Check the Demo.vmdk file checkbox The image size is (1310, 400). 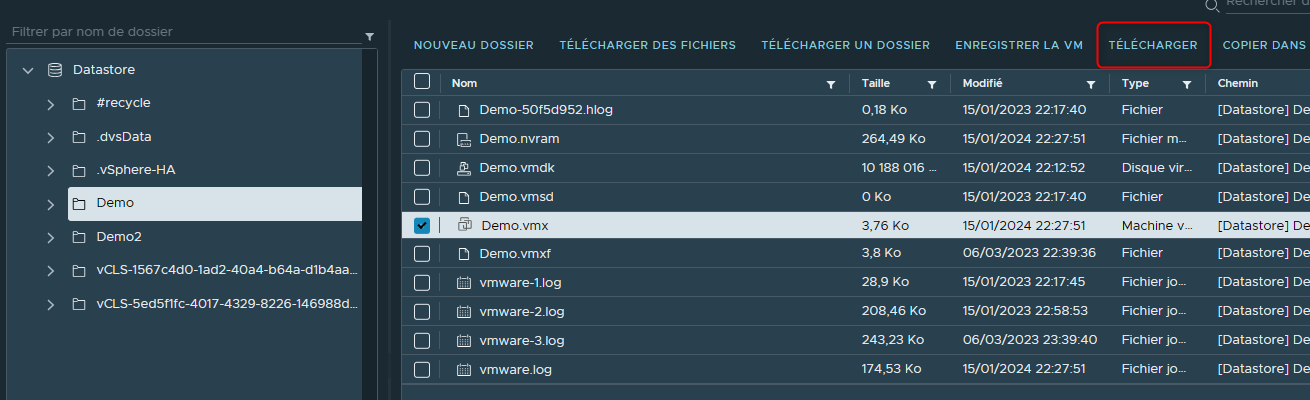pos(422,168)
